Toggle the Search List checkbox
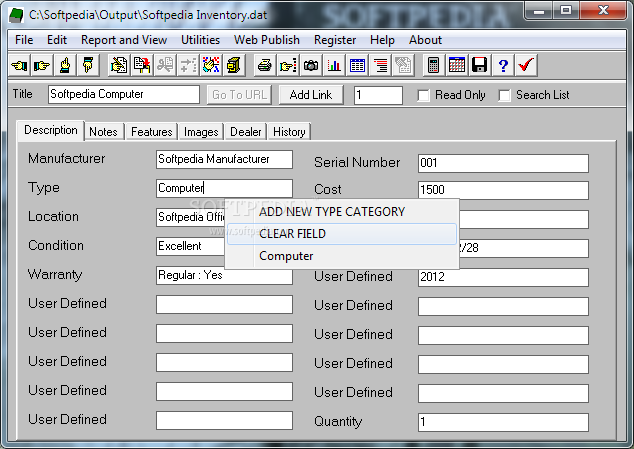The image size is (634, 449). pyautogui.click(x=504, y=95)
